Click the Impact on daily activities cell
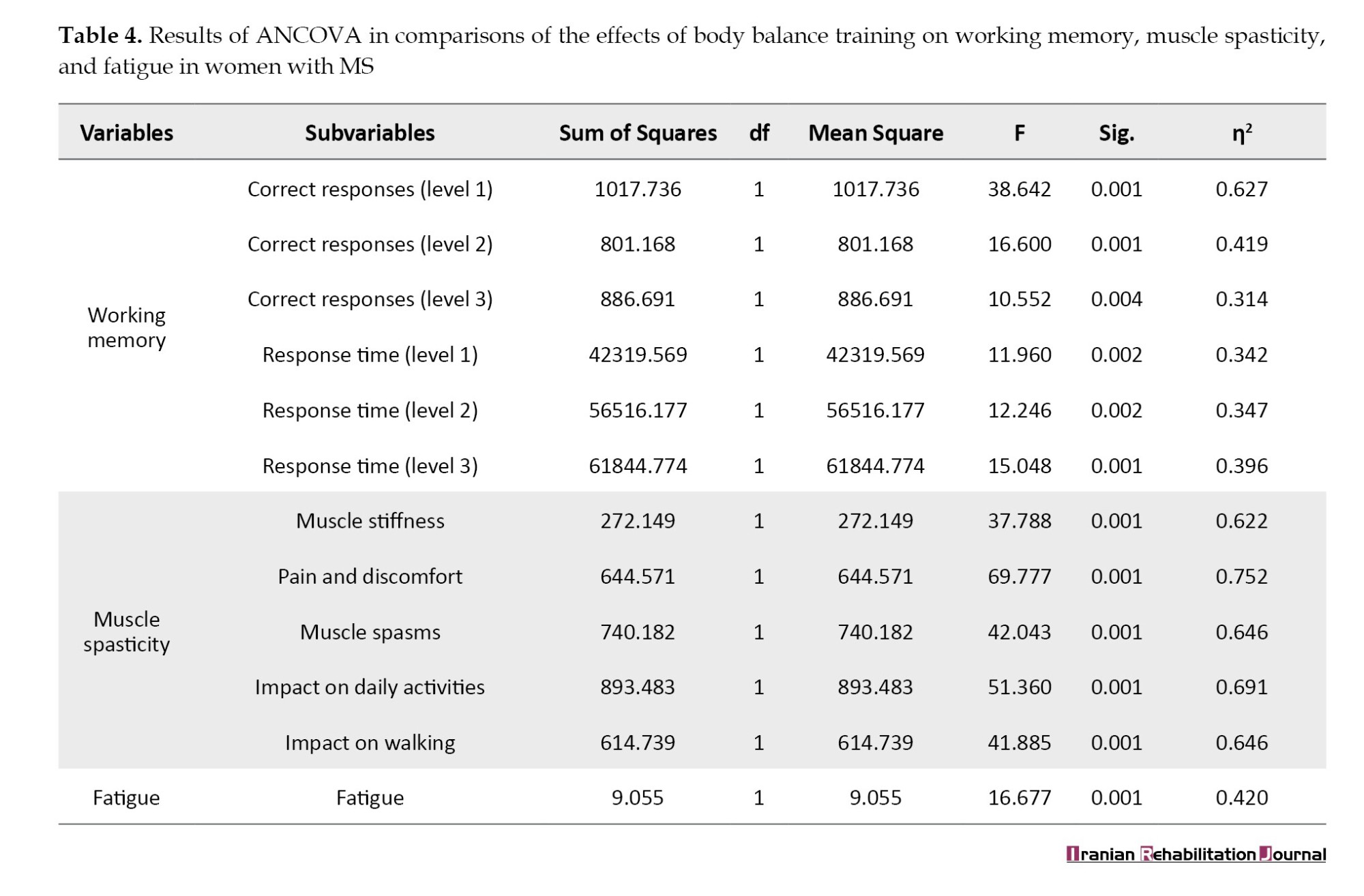This screenshot has height=896, width=1364. [x=370, y=687]
